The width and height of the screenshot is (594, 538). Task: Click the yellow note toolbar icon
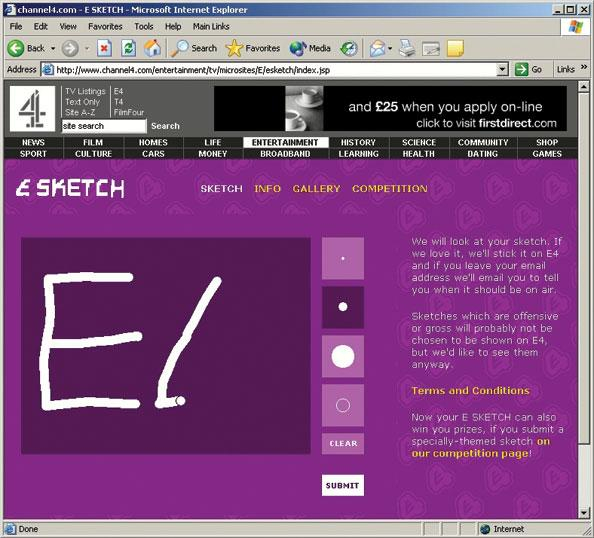pyautogui.click(x=455, y=48)
